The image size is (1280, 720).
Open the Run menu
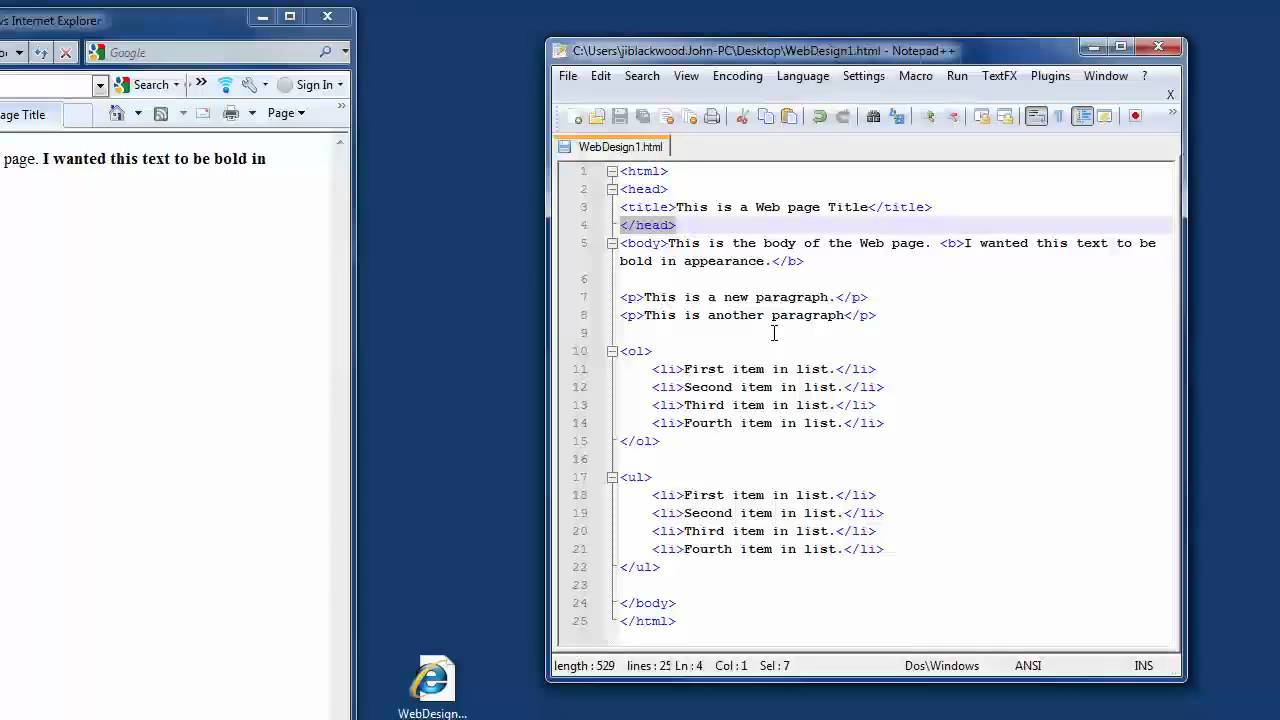click(x=957, y=76)
